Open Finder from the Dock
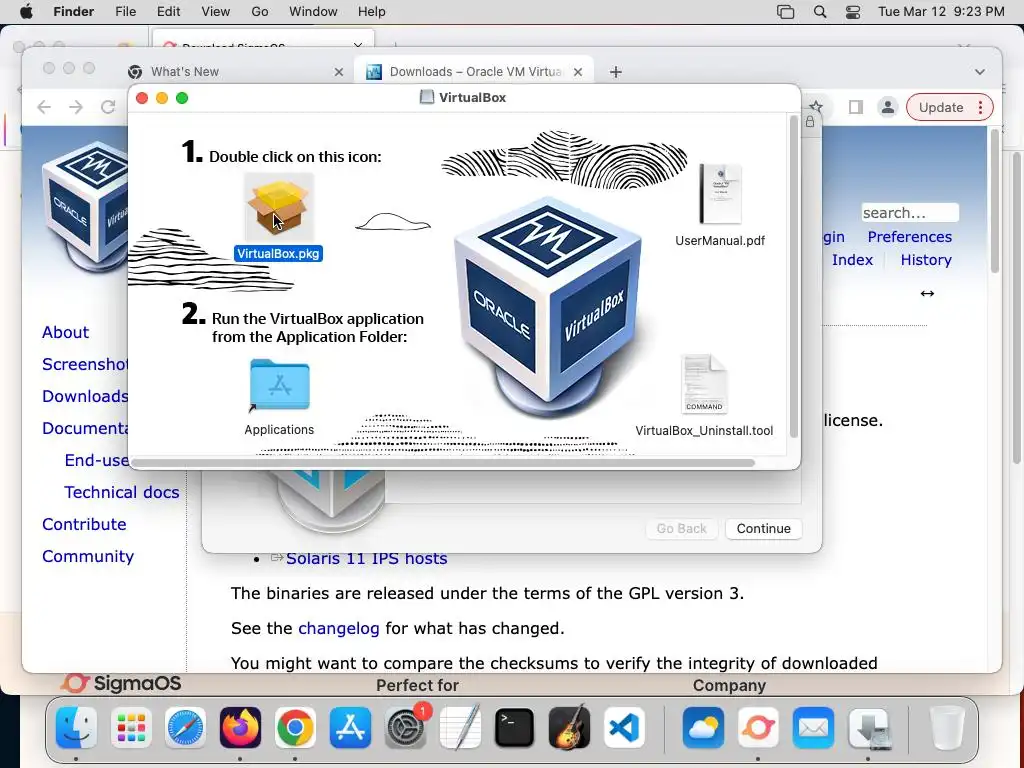The width and height of the screenshot is (1024, 768). (76, 728)
